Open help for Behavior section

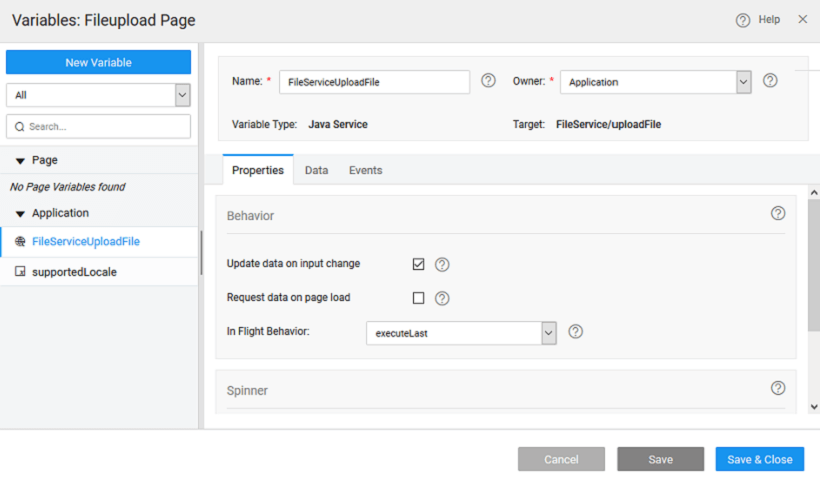coord(778,214)
